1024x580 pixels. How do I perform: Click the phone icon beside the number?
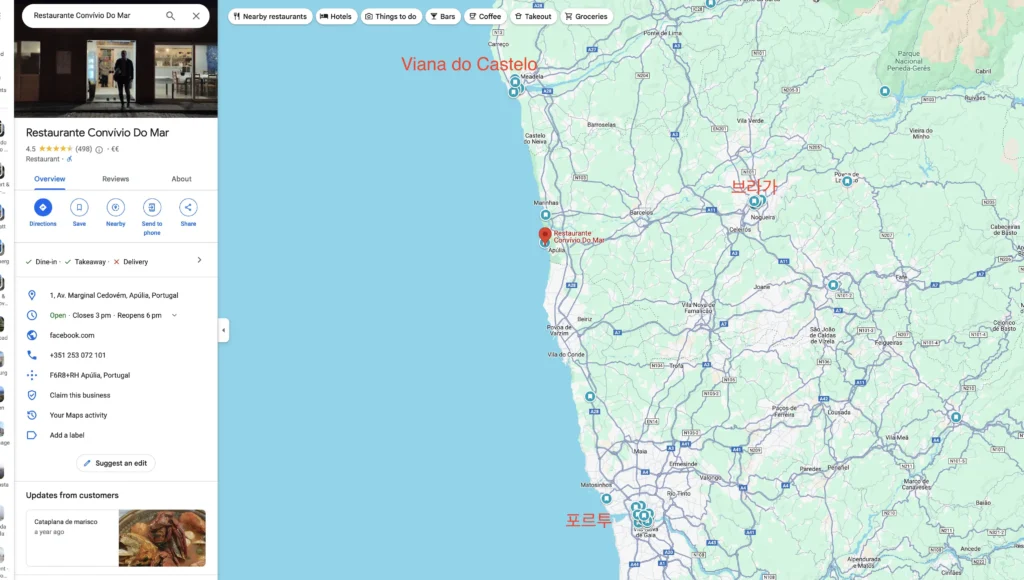[31, 355]
